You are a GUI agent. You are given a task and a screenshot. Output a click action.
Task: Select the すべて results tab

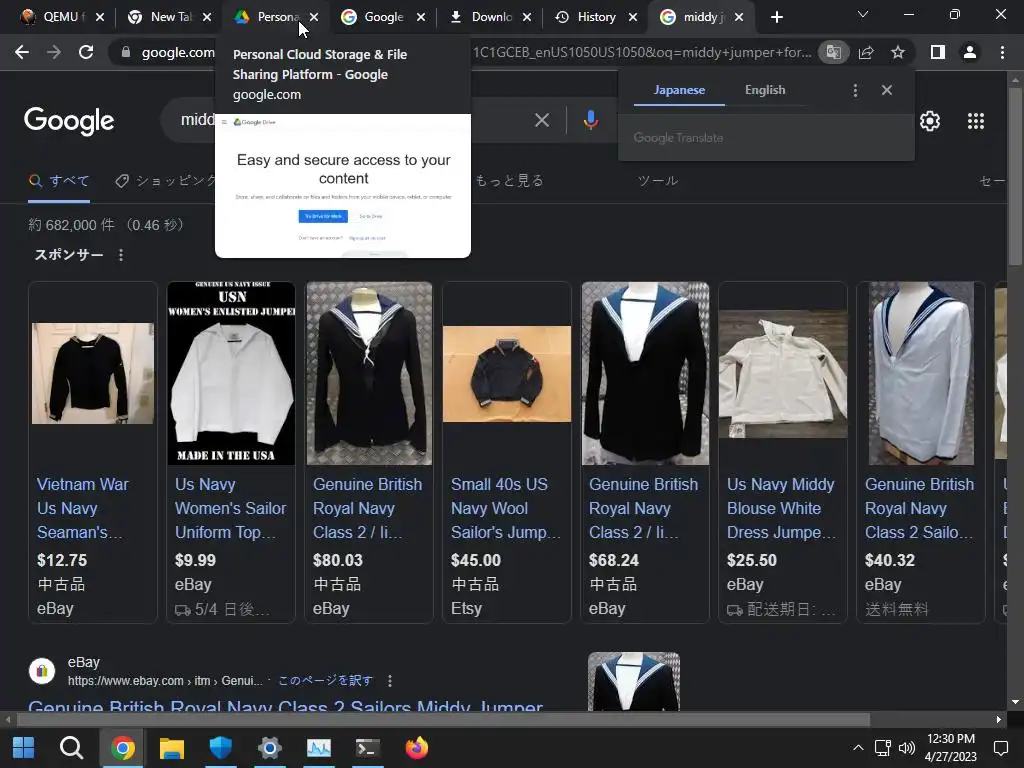click(59, 181)
